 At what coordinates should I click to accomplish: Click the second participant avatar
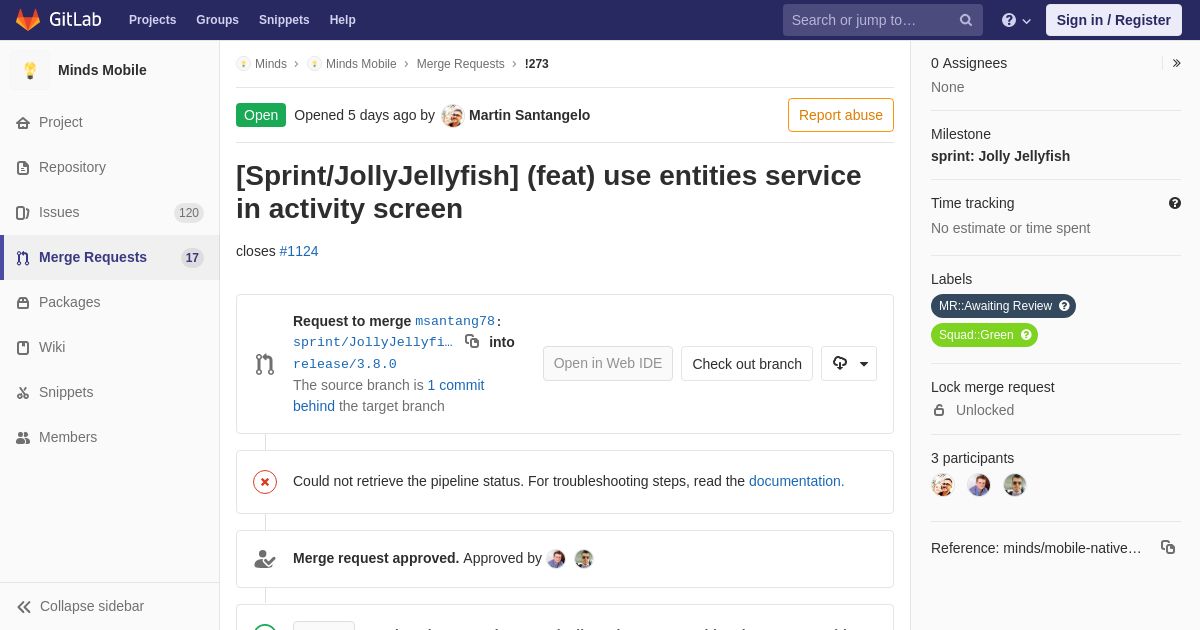point(979,485)
